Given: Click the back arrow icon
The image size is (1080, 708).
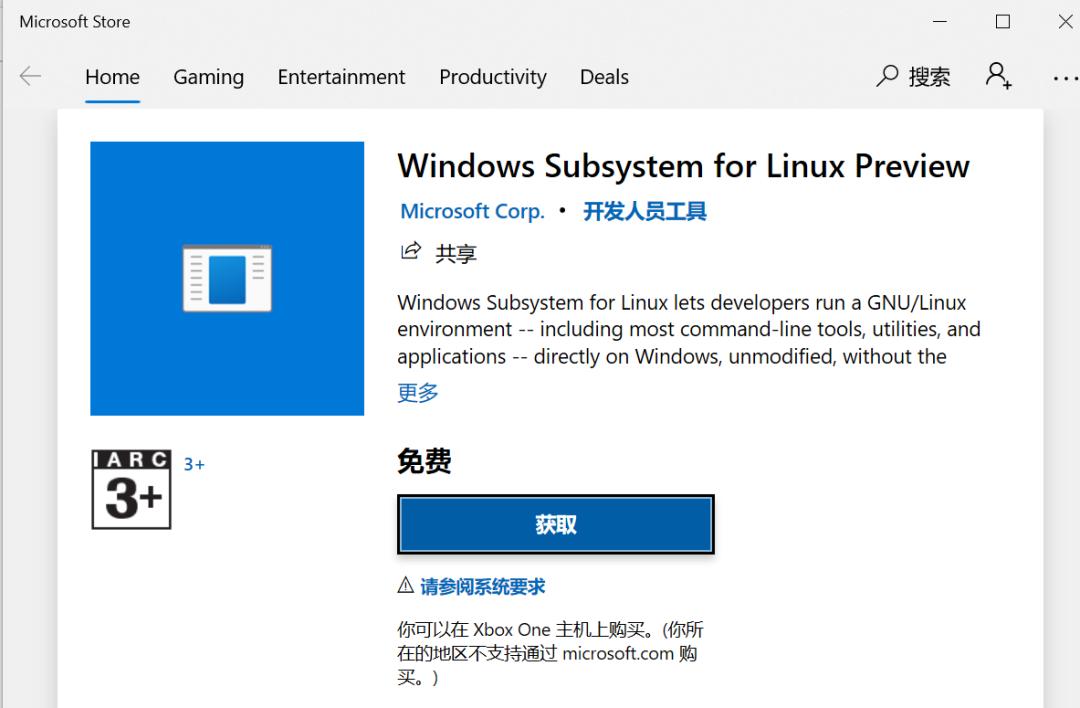Looking at the screenshot, I should (x=30, y=76).
